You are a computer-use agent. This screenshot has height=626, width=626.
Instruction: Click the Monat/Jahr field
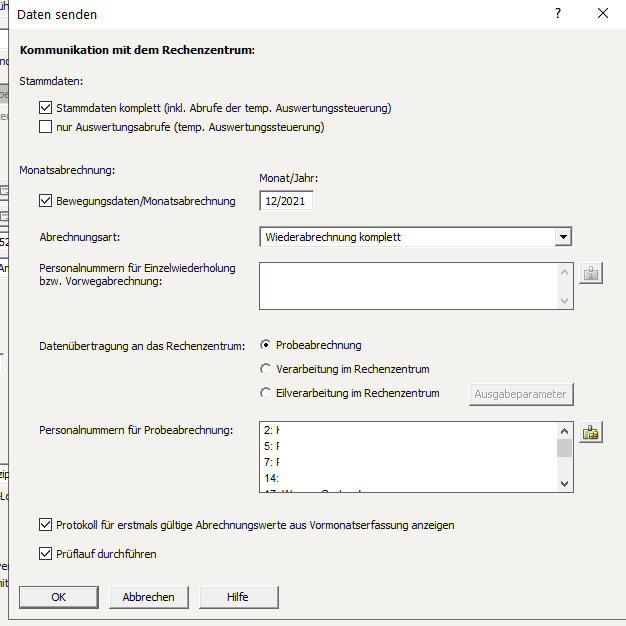pyautogui.click(x=285, y=201)
